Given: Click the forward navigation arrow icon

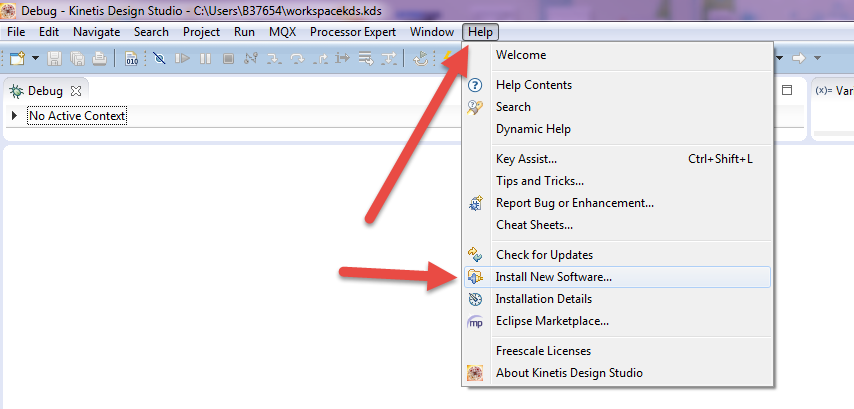Looking at the screenshot, I should (798, 58).
